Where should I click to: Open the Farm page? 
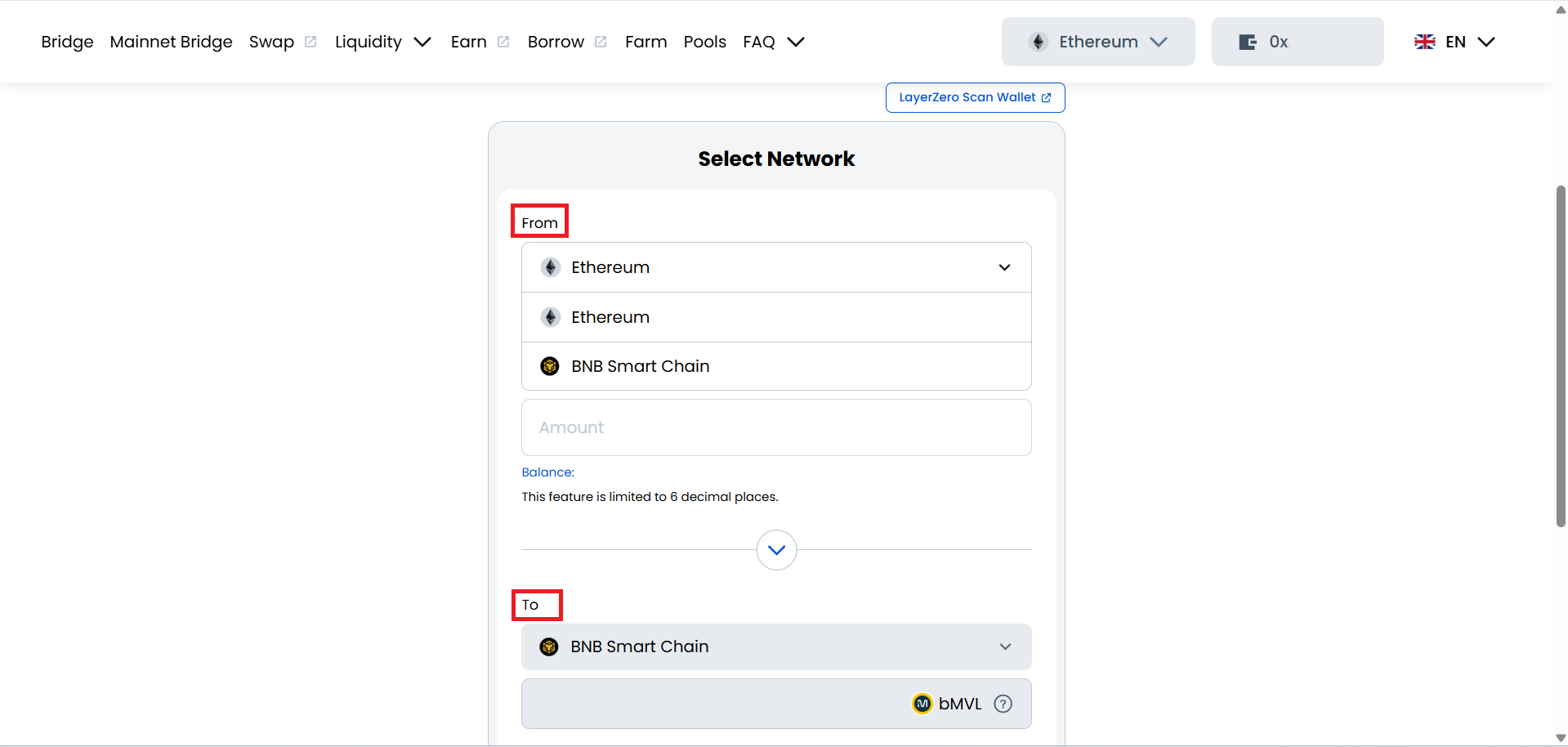click(x=646, y=42)
